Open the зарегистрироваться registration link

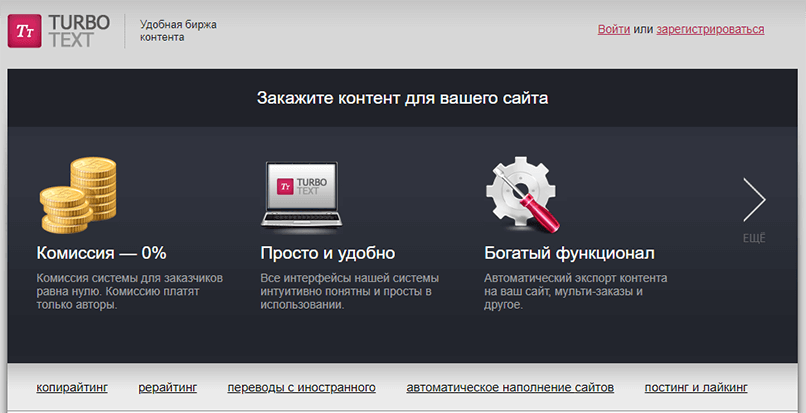click(x=710, y=30)
